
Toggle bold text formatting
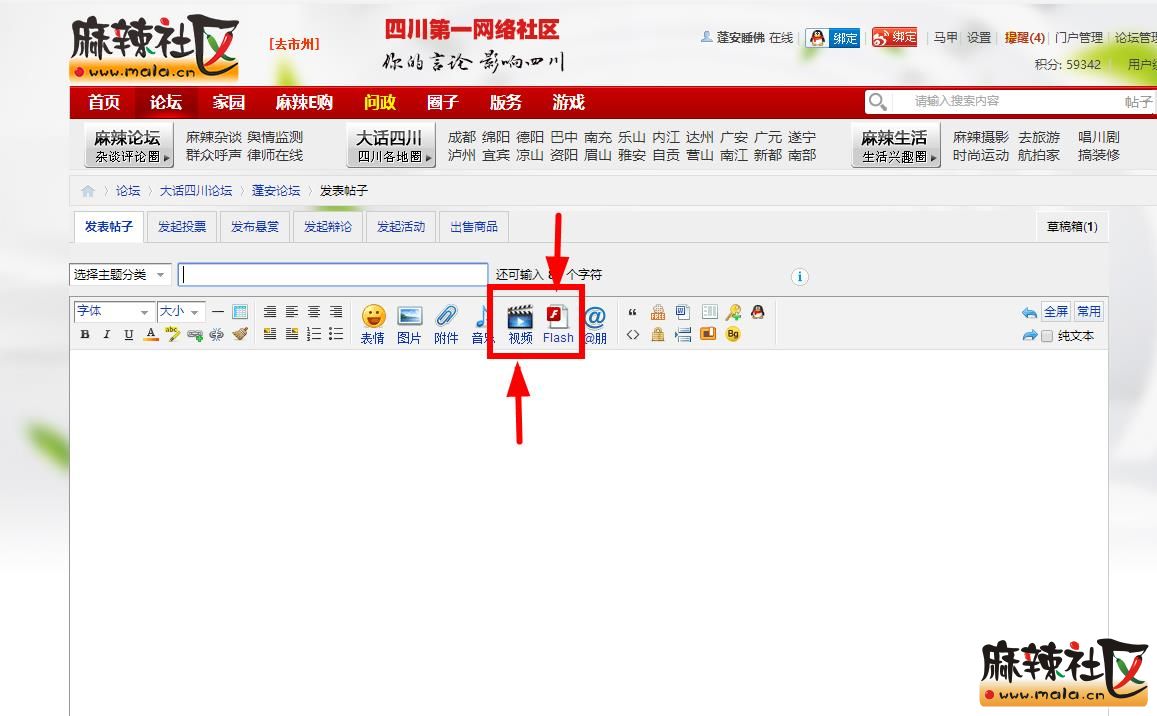(85, 334)
